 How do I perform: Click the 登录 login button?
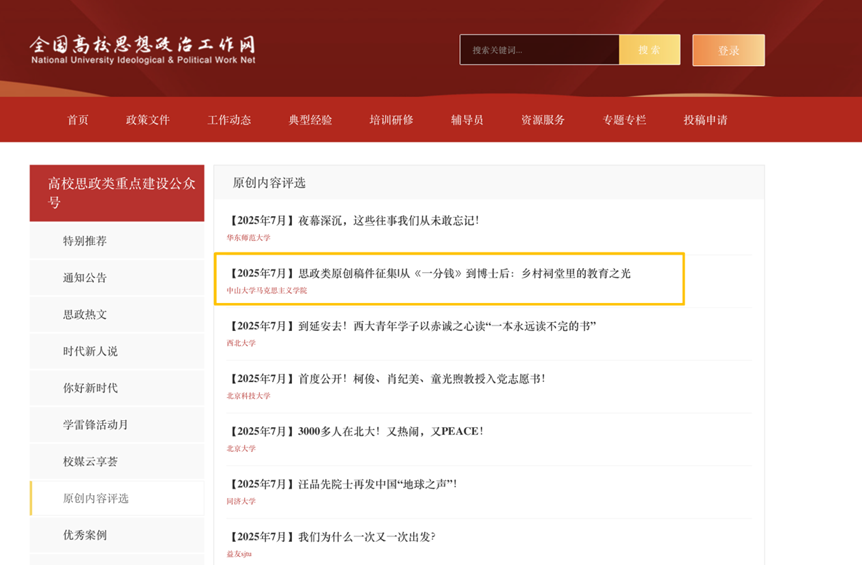pyautogui.click(x=728, y=51)
